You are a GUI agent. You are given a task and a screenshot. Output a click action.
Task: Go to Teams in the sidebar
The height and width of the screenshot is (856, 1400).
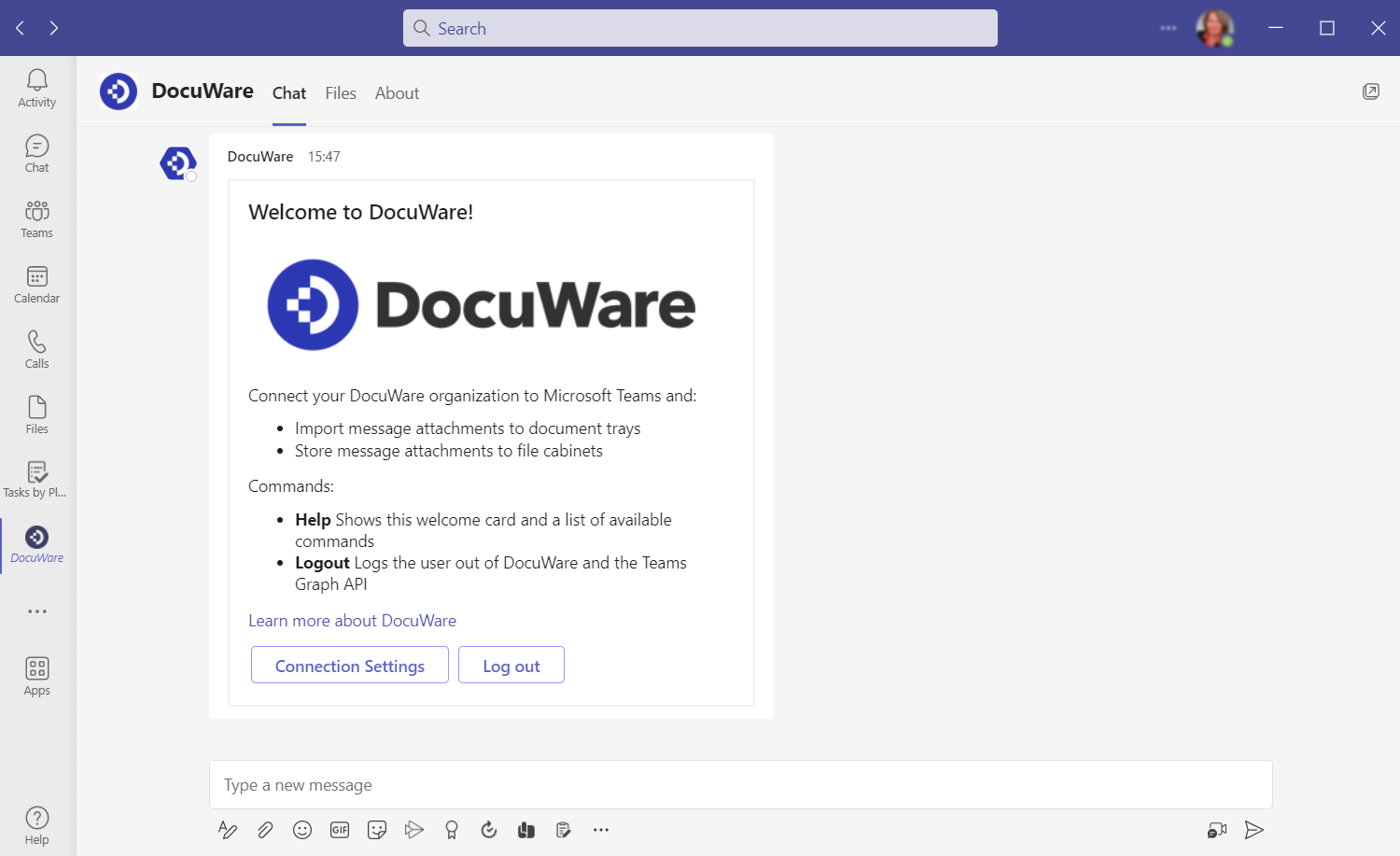[x=37, y=219]
